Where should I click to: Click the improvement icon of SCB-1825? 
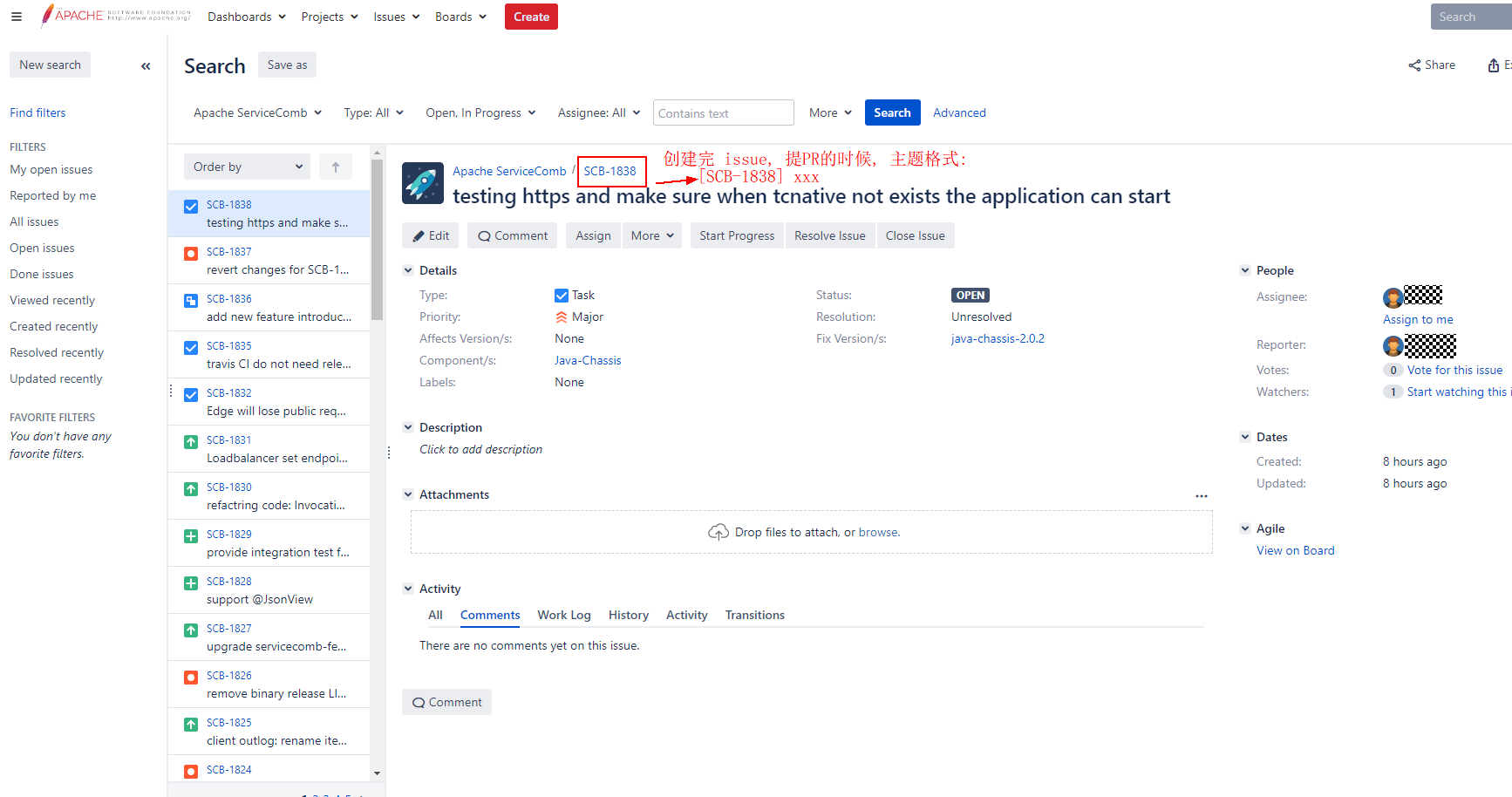(x=191, y=725)
